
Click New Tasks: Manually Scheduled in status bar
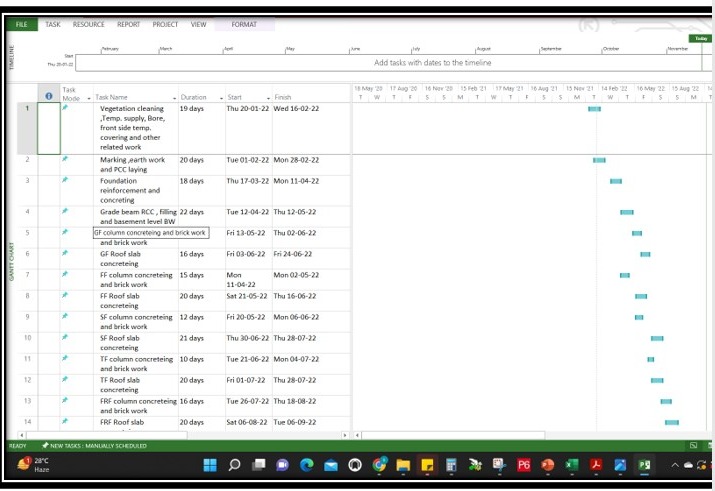pos(95,446)
